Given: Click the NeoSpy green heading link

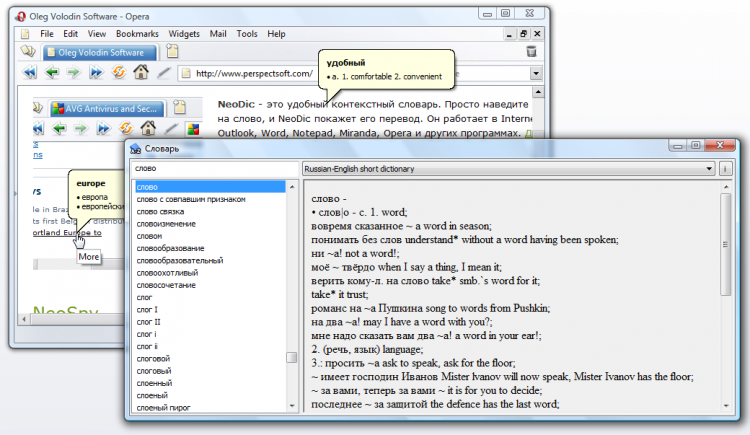Looking at the screenshot, I should (66, 310).
